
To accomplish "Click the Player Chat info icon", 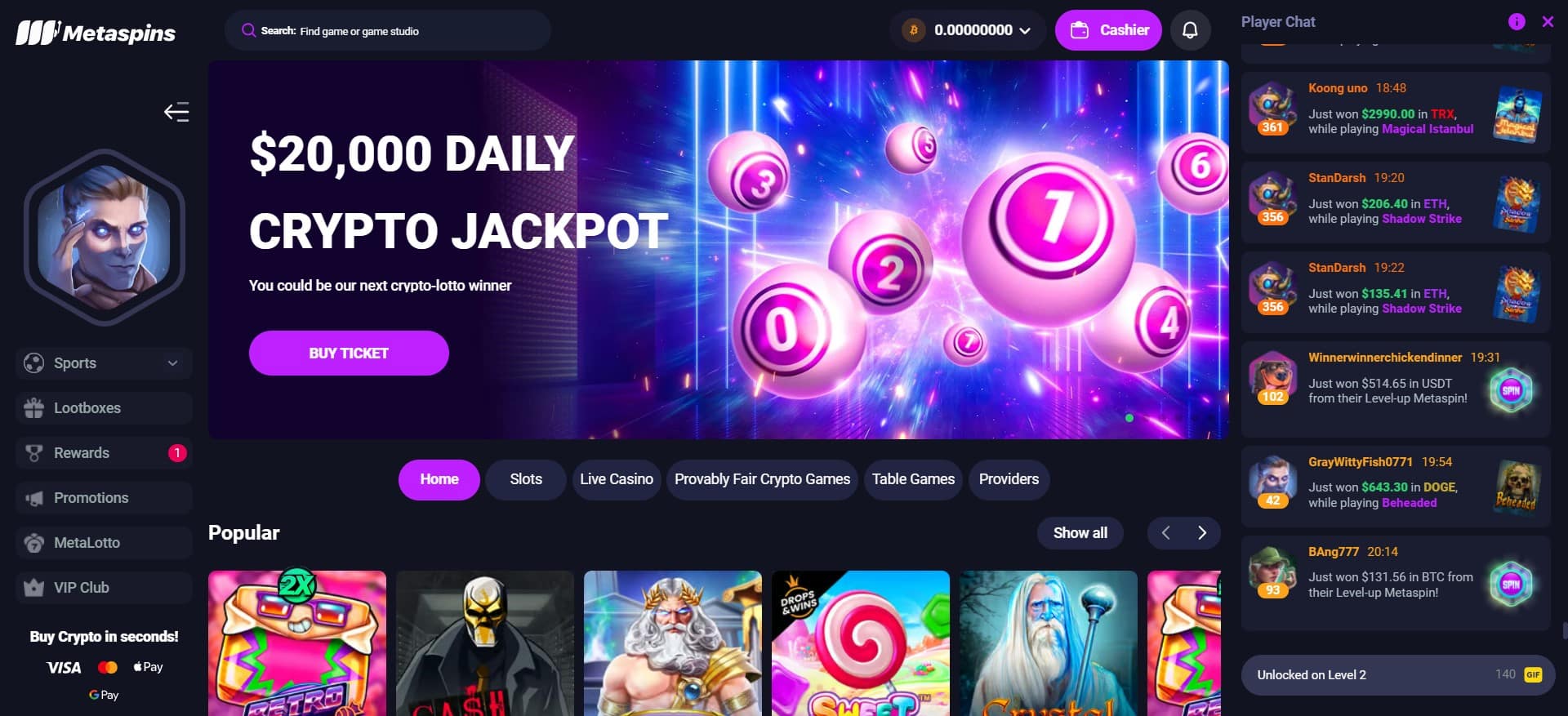I will (1516, 22).
